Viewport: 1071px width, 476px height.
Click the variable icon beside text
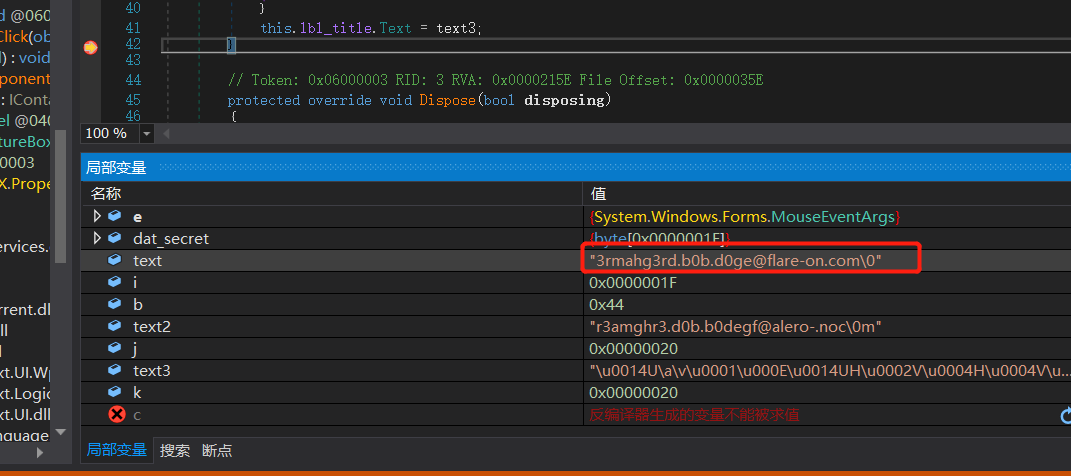click(x=115, y=260)
